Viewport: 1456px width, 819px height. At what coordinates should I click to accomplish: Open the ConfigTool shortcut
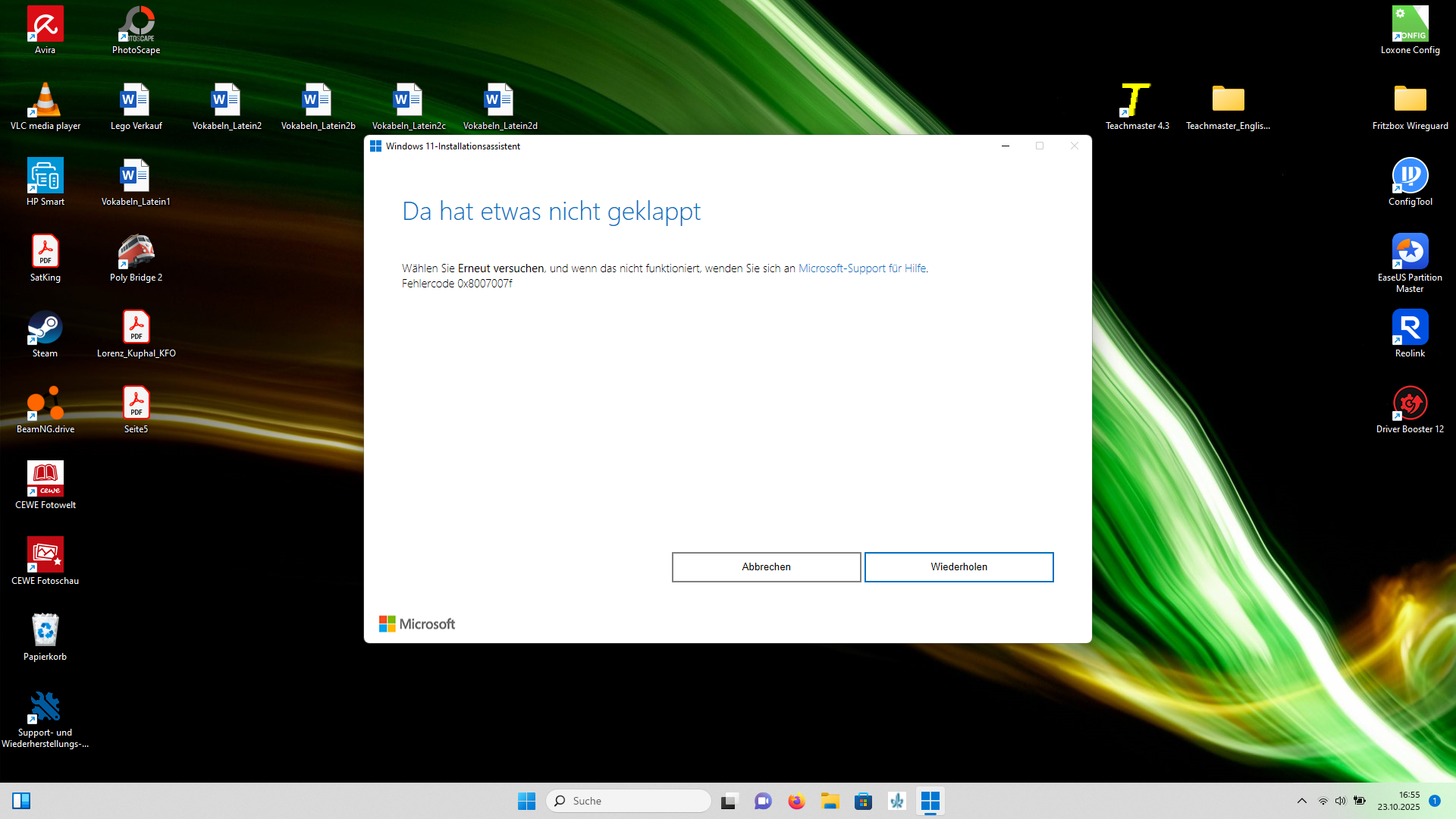(1410, 182)
